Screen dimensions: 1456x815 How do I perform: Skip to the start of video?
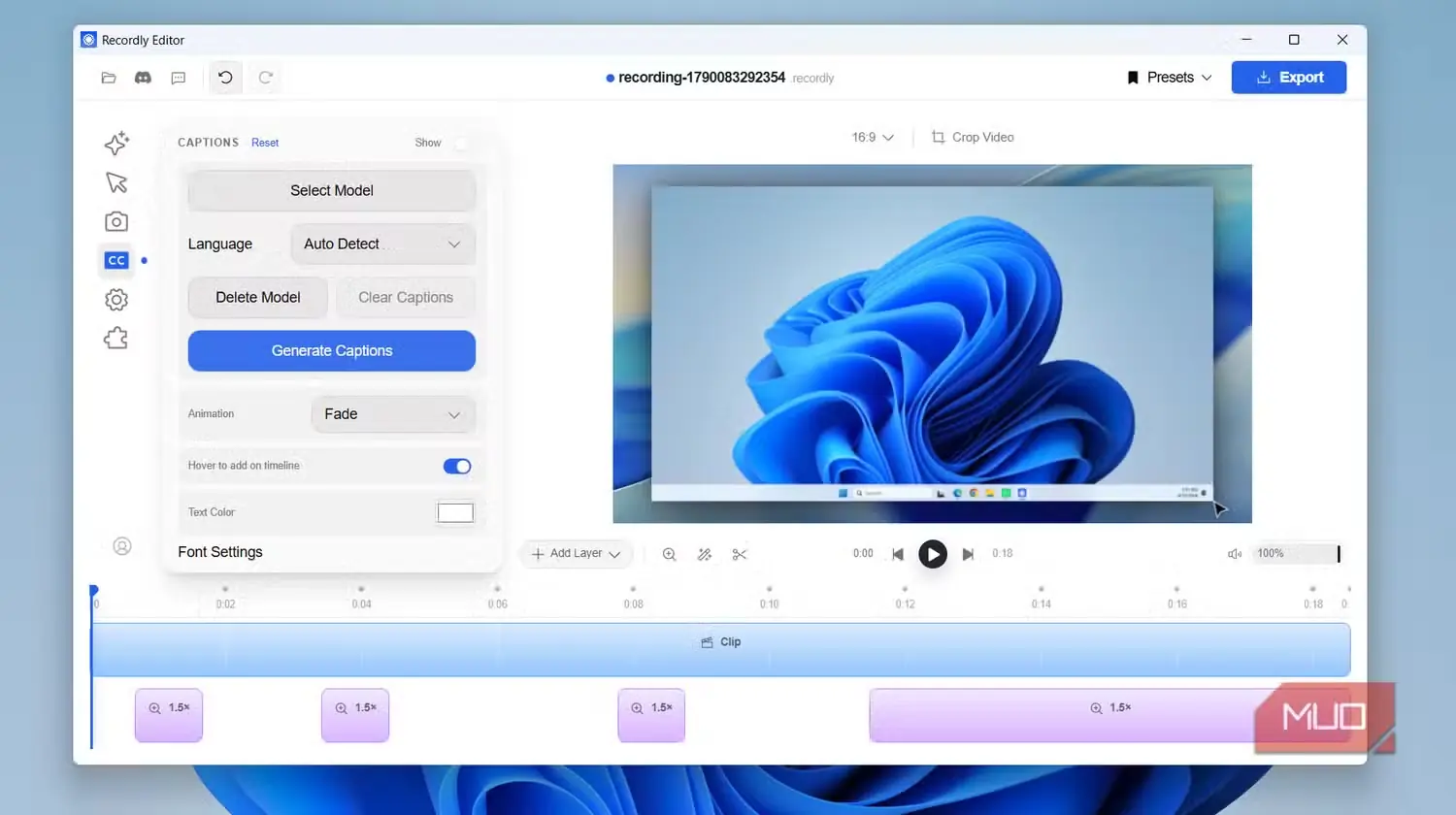point(898,554)
